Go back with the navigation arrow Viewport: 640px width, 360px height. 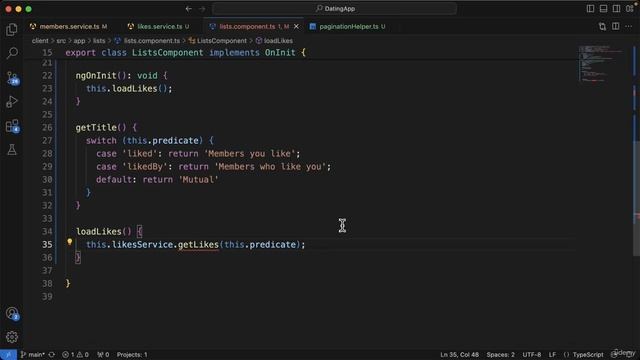189,9
